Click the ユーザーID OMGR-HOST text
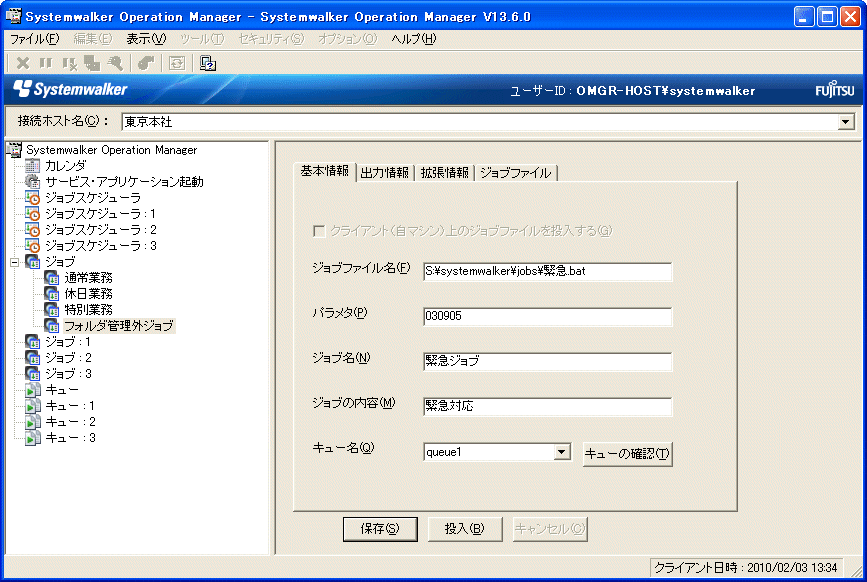867x582 pixels. [x=632, y=91]
